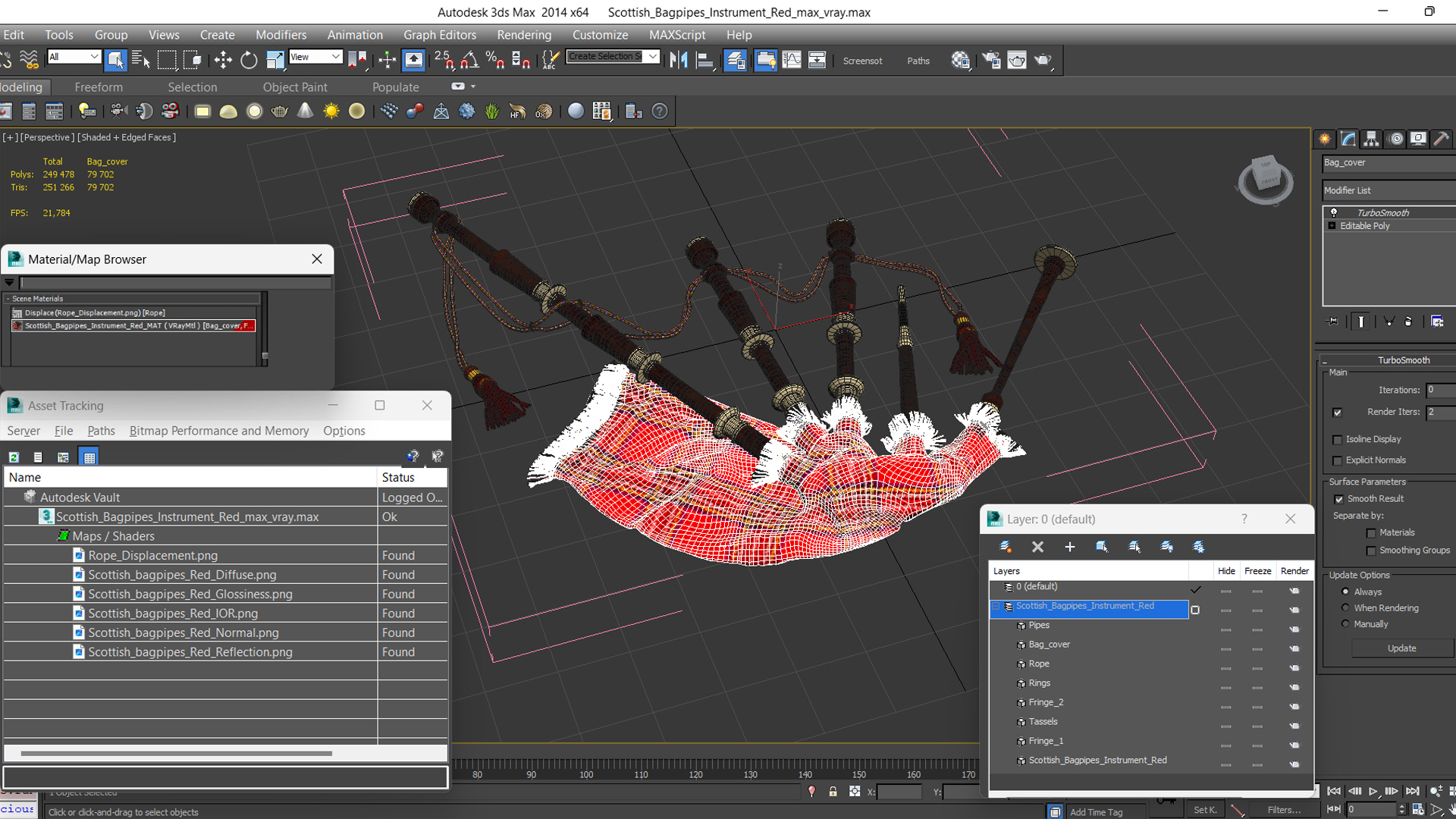Play the animation
This screenshot has width=1456, height=819.
(1373, 791)
